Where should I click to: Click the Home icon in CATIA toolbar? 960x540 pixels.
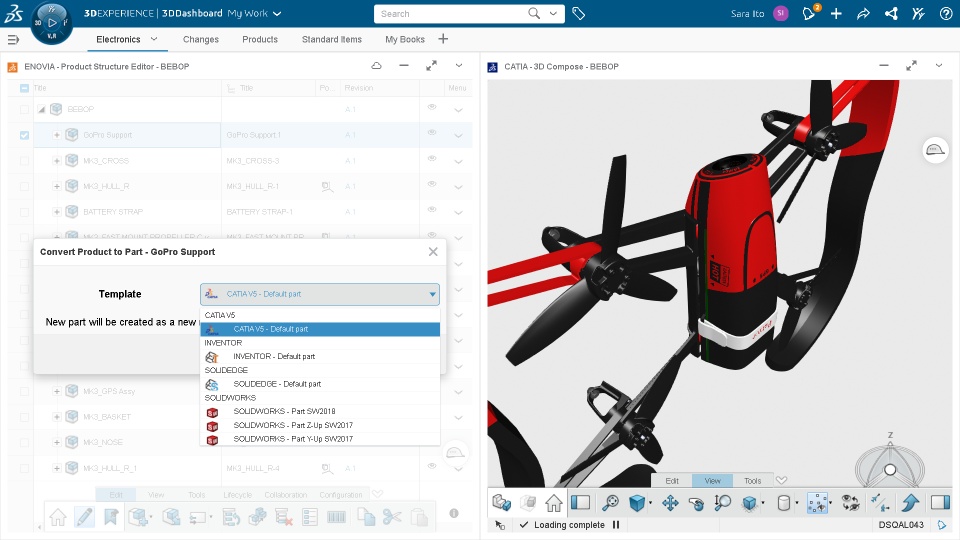(x=553, y=503)
